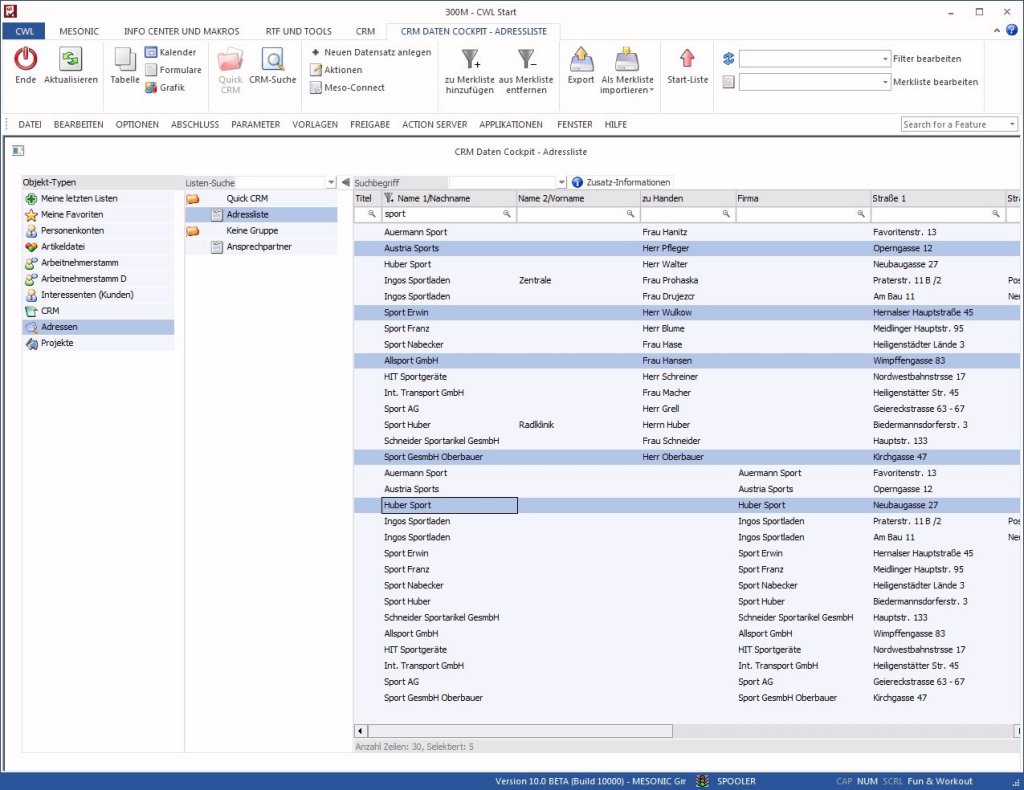Open the Listen-Suche dropdown arrow
This screenshot has width=1024, height=790.
pos(331,183)
